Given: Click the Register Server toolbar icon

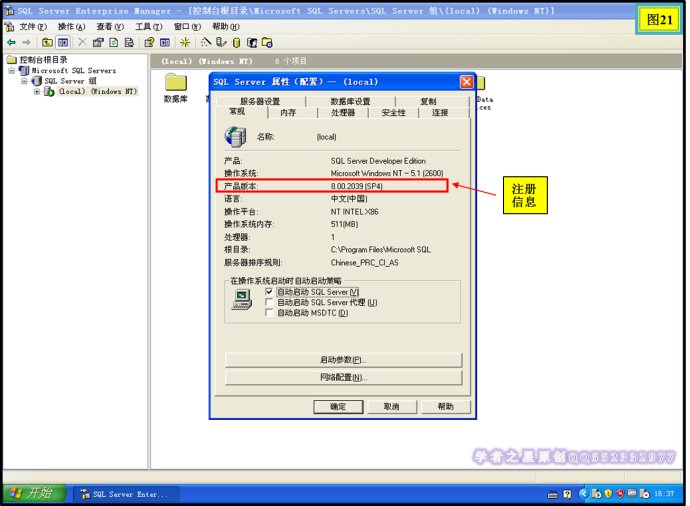Looking at the screenshot, I should click(x=221, y=42).
